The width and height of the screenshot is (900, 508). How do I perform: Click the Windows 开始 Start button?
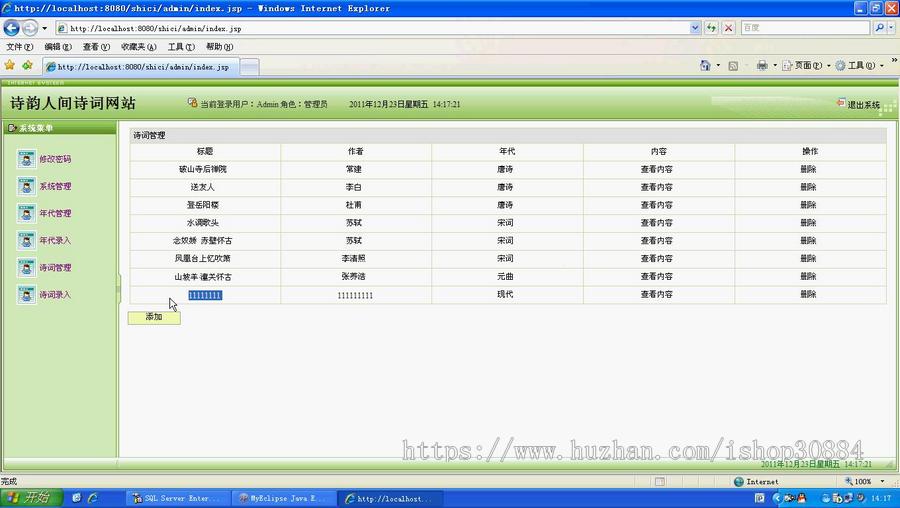click(32, 498)
